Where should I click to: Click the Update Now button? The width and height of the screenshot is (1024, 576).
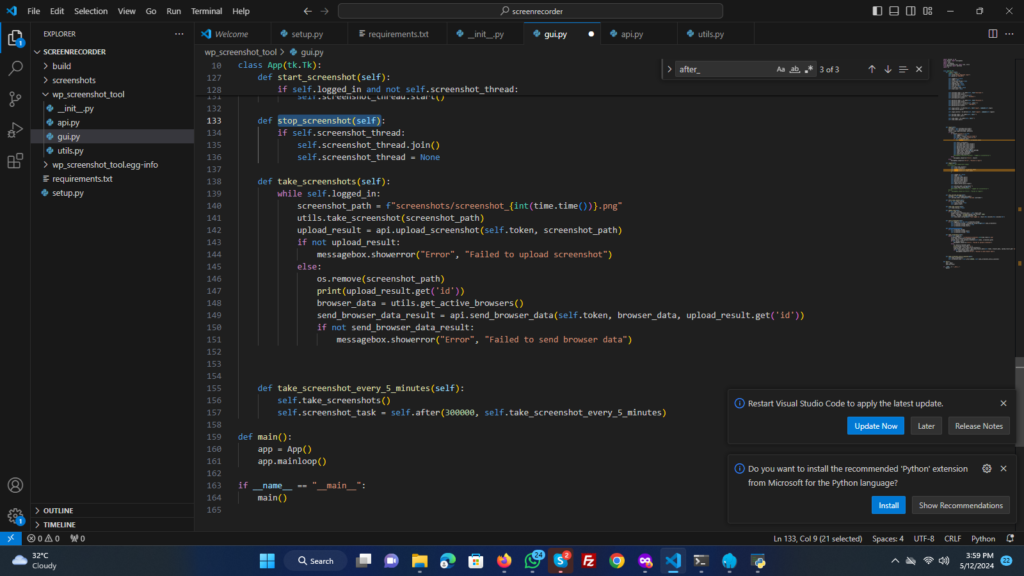(x=875, y=426)
